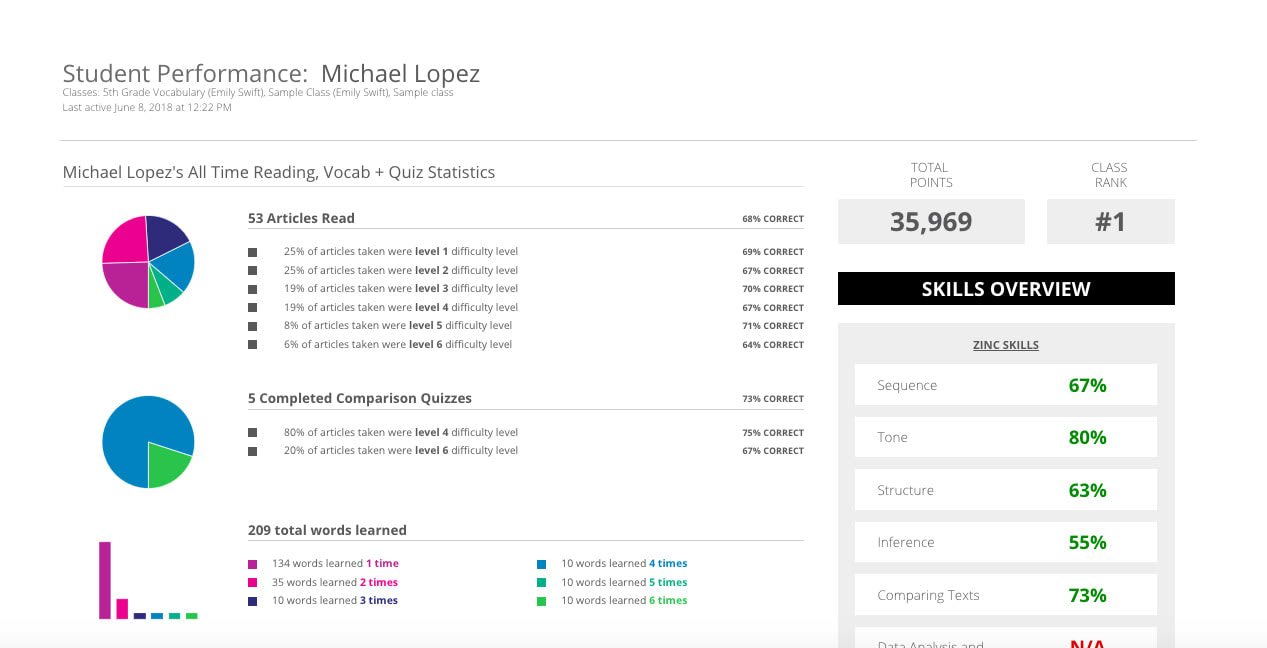Image resolution: width=1267 pixels, height=648 pixels.
Task: Toggle the checkbox beside level 1 difficulty
Action: pos(252,251)
